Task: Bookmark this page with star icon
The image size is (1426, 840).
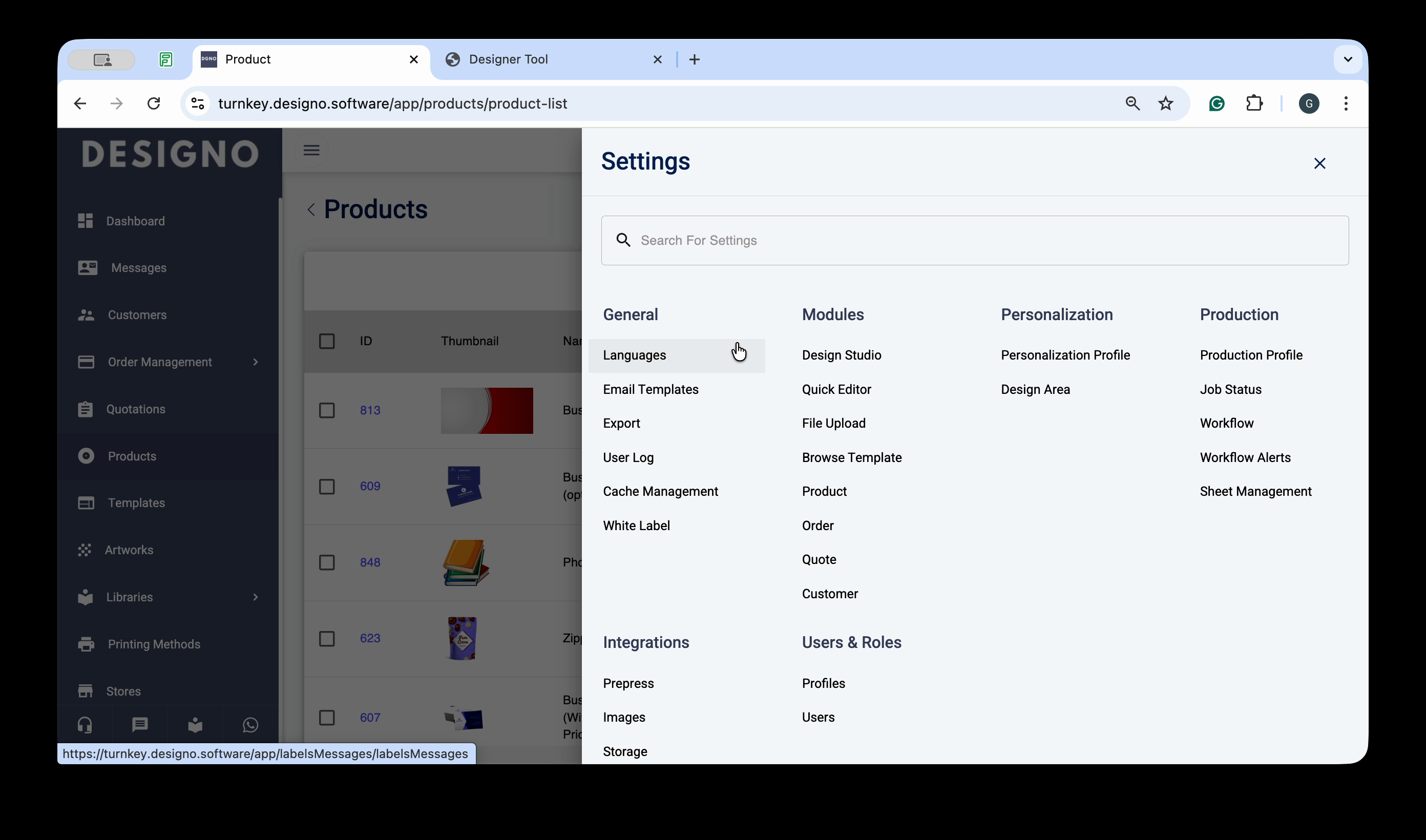Action: coord(1165,103)
